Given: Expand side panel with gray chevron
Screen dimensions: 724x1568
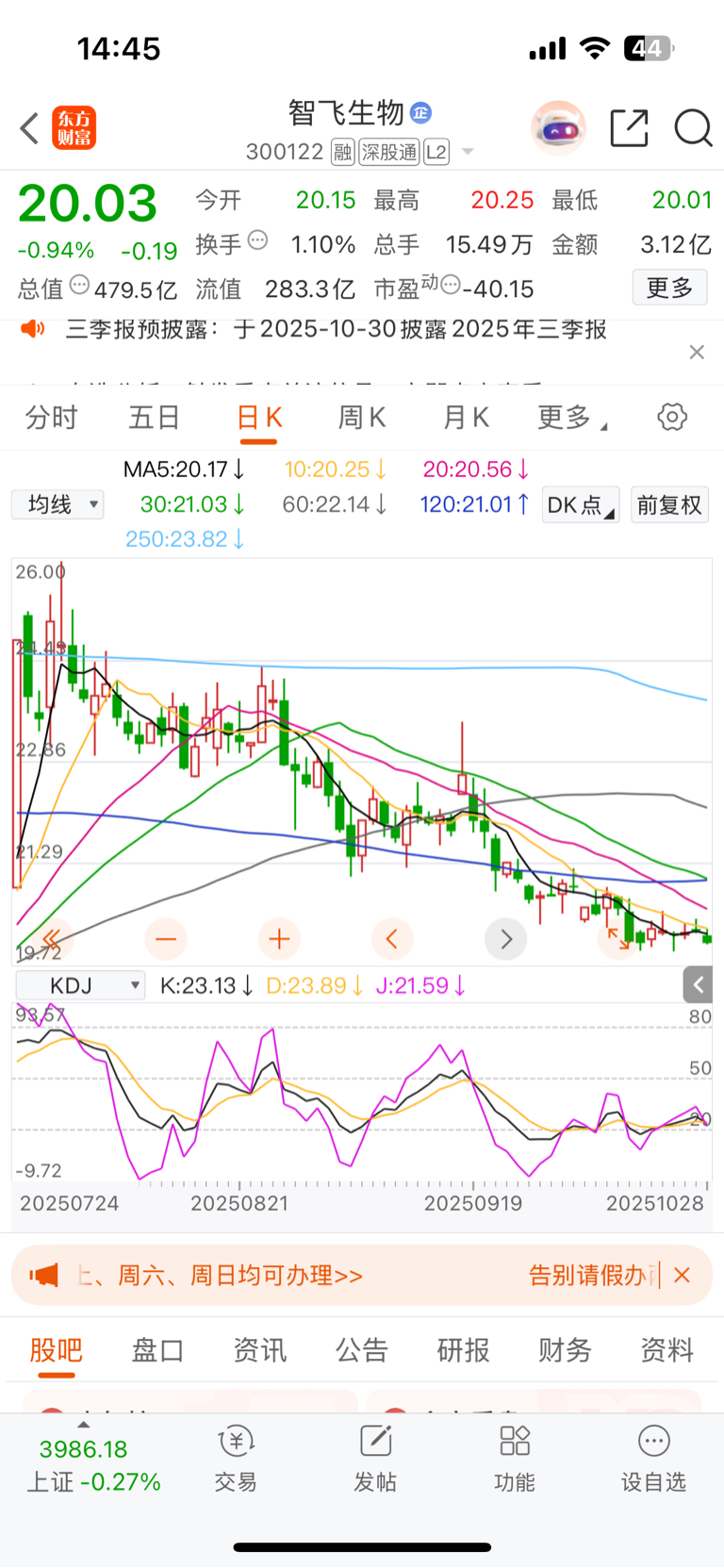Looking at the screenshot, I should click(x=698, y=985).
